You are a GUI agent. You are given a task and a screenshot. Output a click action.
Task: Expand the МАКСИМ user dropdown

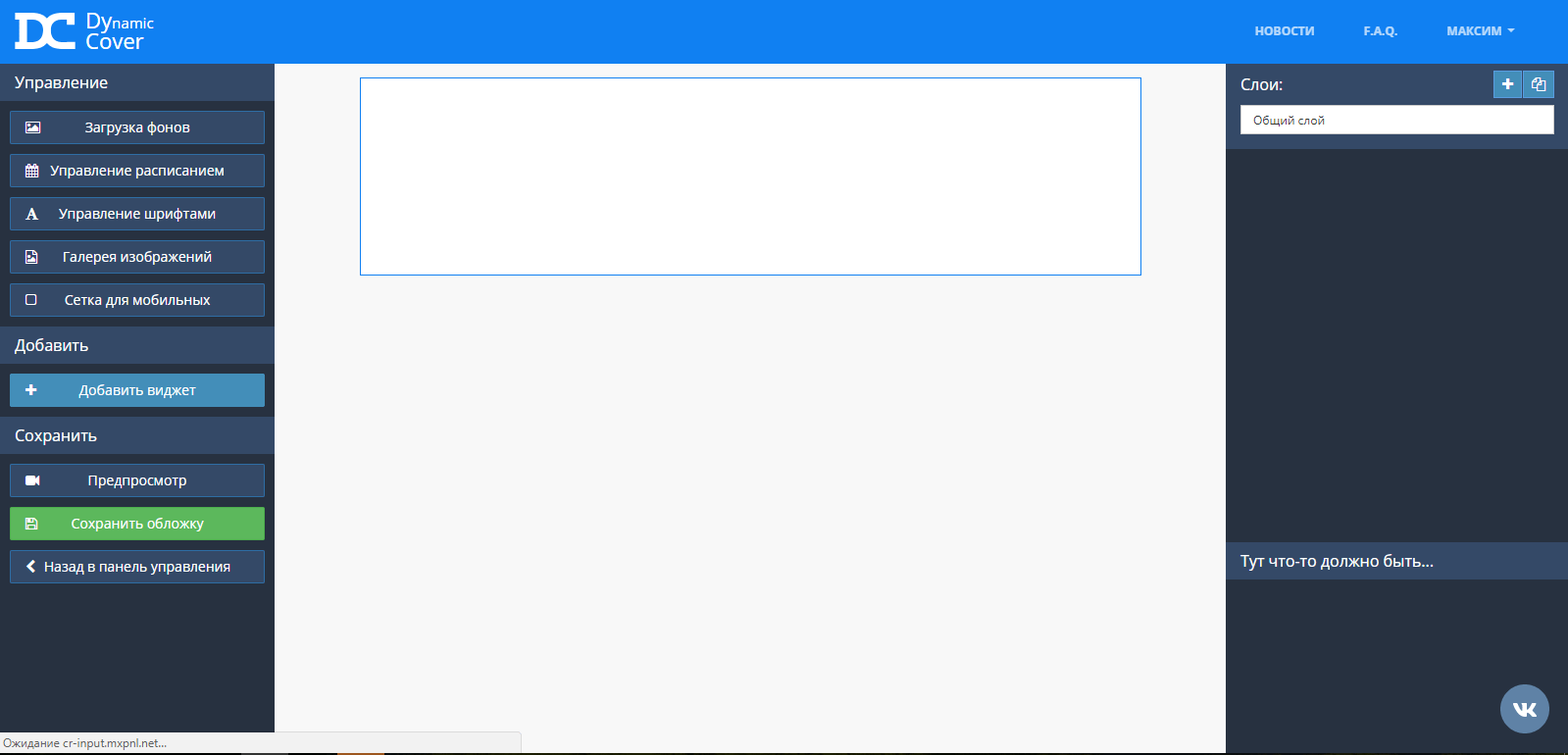1480,31
